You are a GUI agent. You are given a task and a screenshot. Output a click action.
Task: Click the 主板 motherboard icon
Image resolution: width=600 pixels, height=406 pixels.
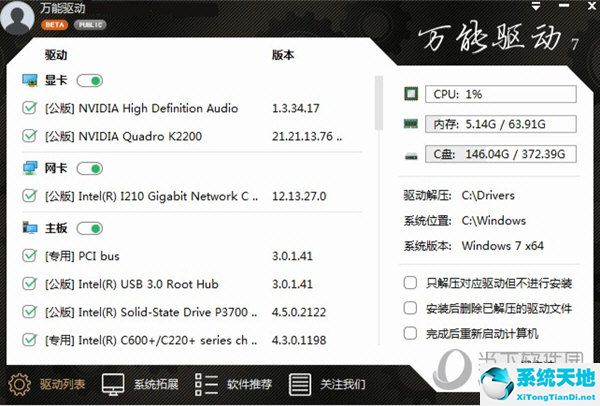pos(30,228)
